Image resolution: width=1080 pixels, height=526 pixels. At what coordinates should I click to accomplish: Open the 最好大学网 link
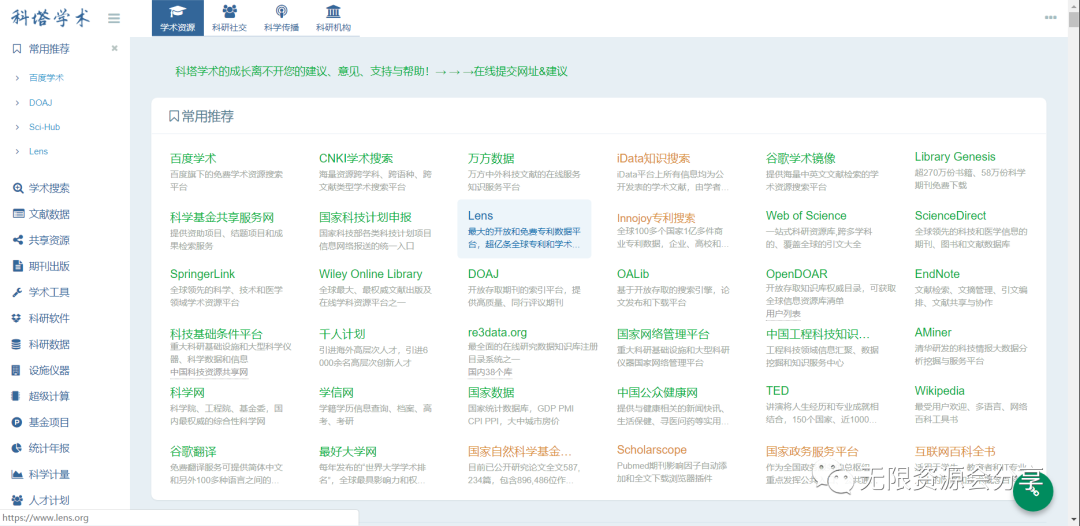348,452
